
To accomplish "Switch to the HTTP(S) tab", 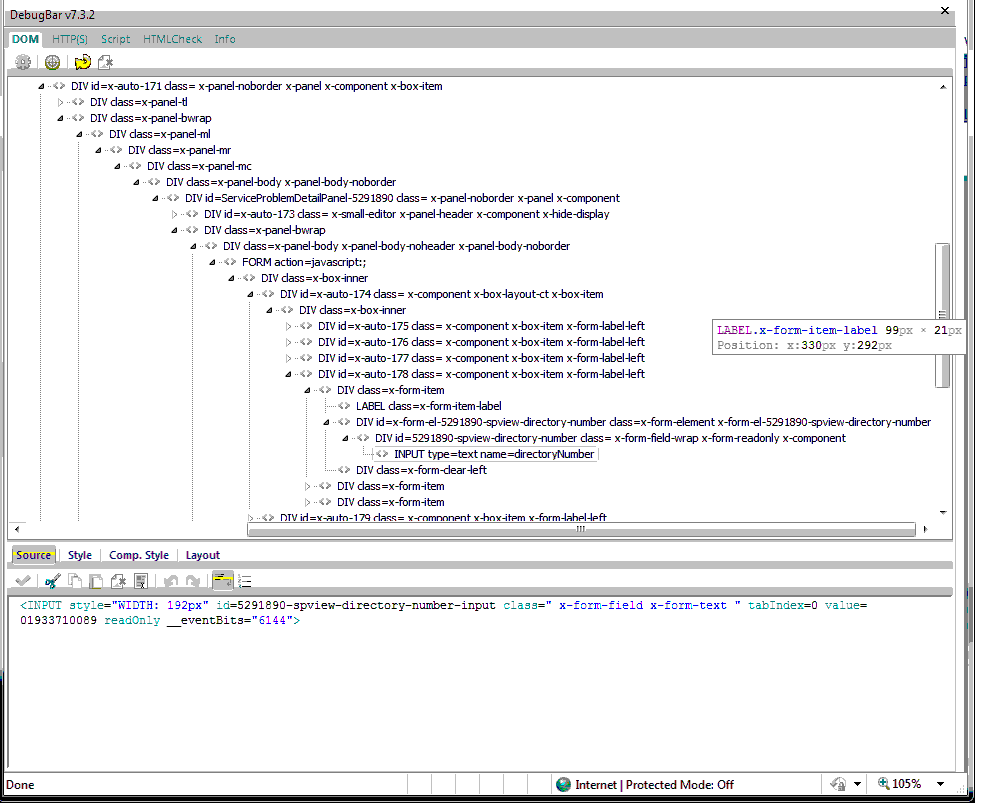I will [x=70, y=39].
